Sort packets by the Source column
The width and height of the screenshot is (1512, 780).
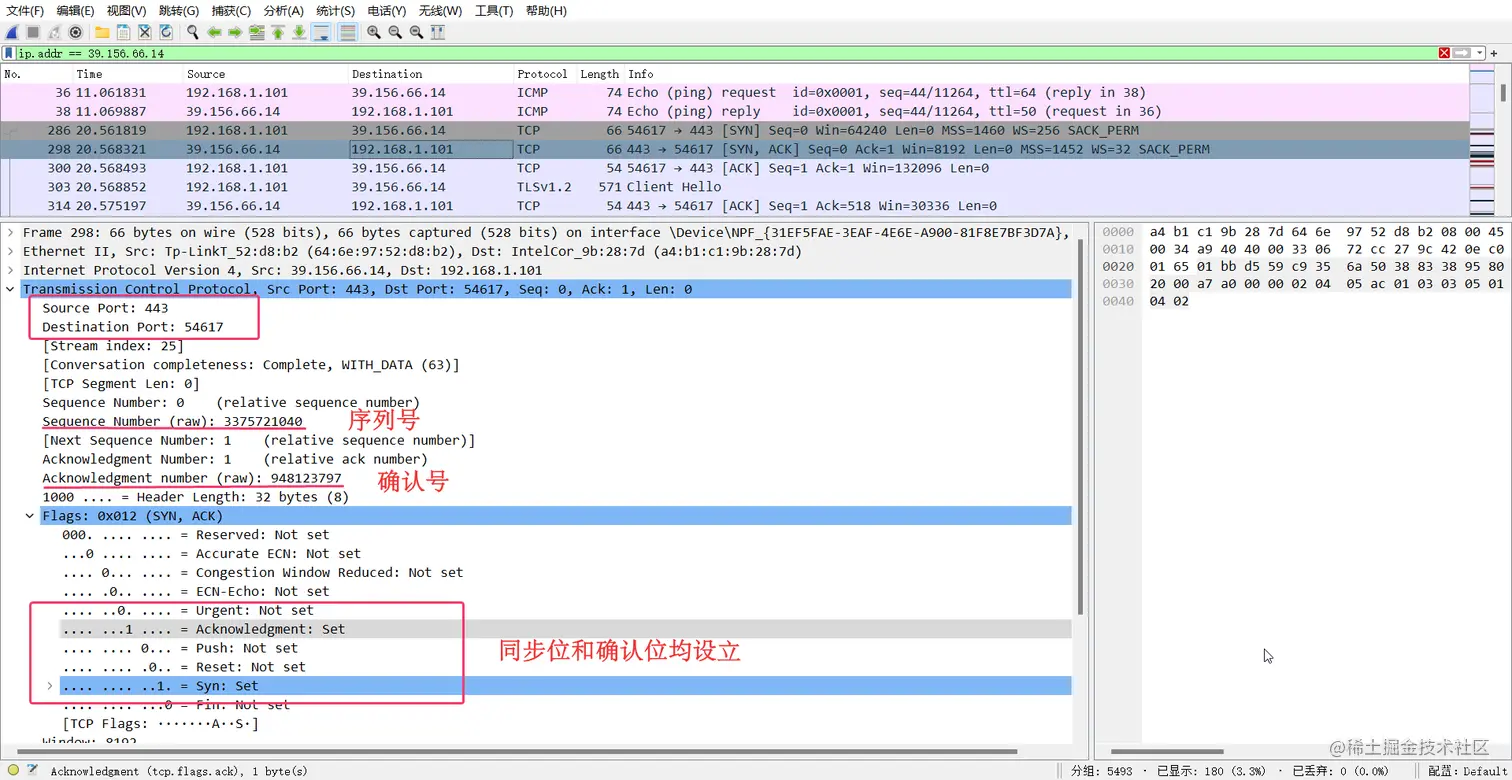[x=265, y=74]
